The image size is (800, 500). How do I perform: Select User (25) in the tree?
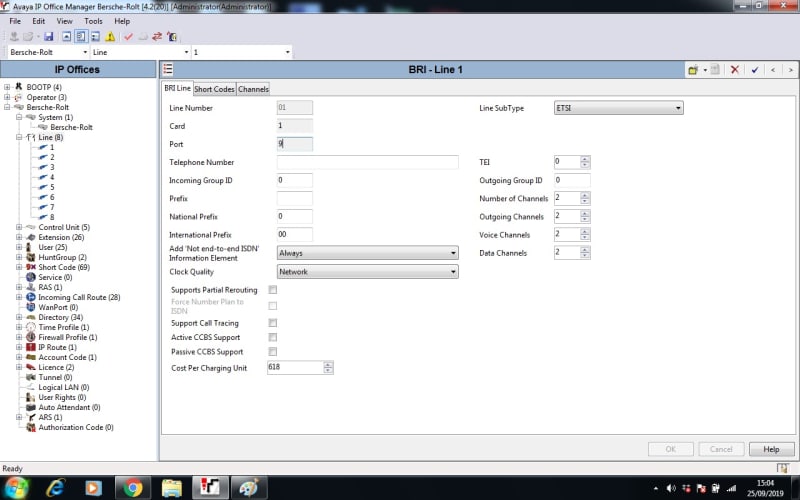point(53,247)
